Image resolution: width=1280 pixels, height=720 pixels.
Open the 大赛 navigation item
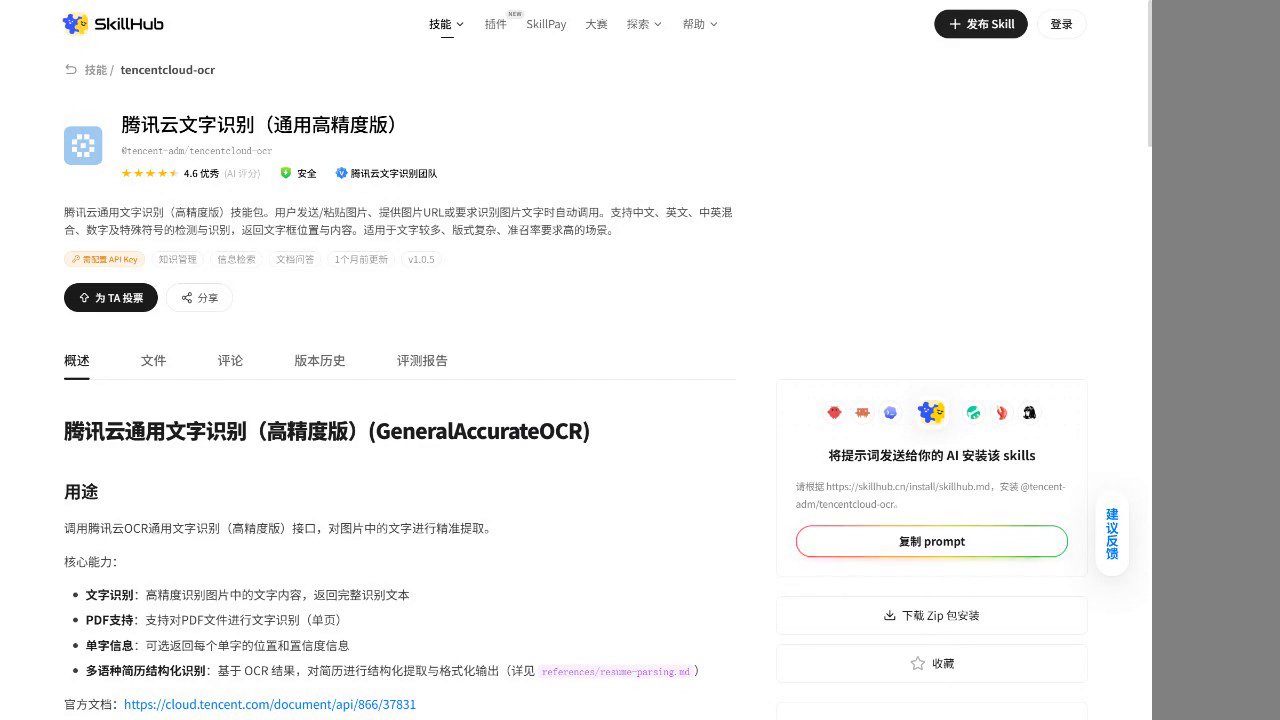click(596, 24)
